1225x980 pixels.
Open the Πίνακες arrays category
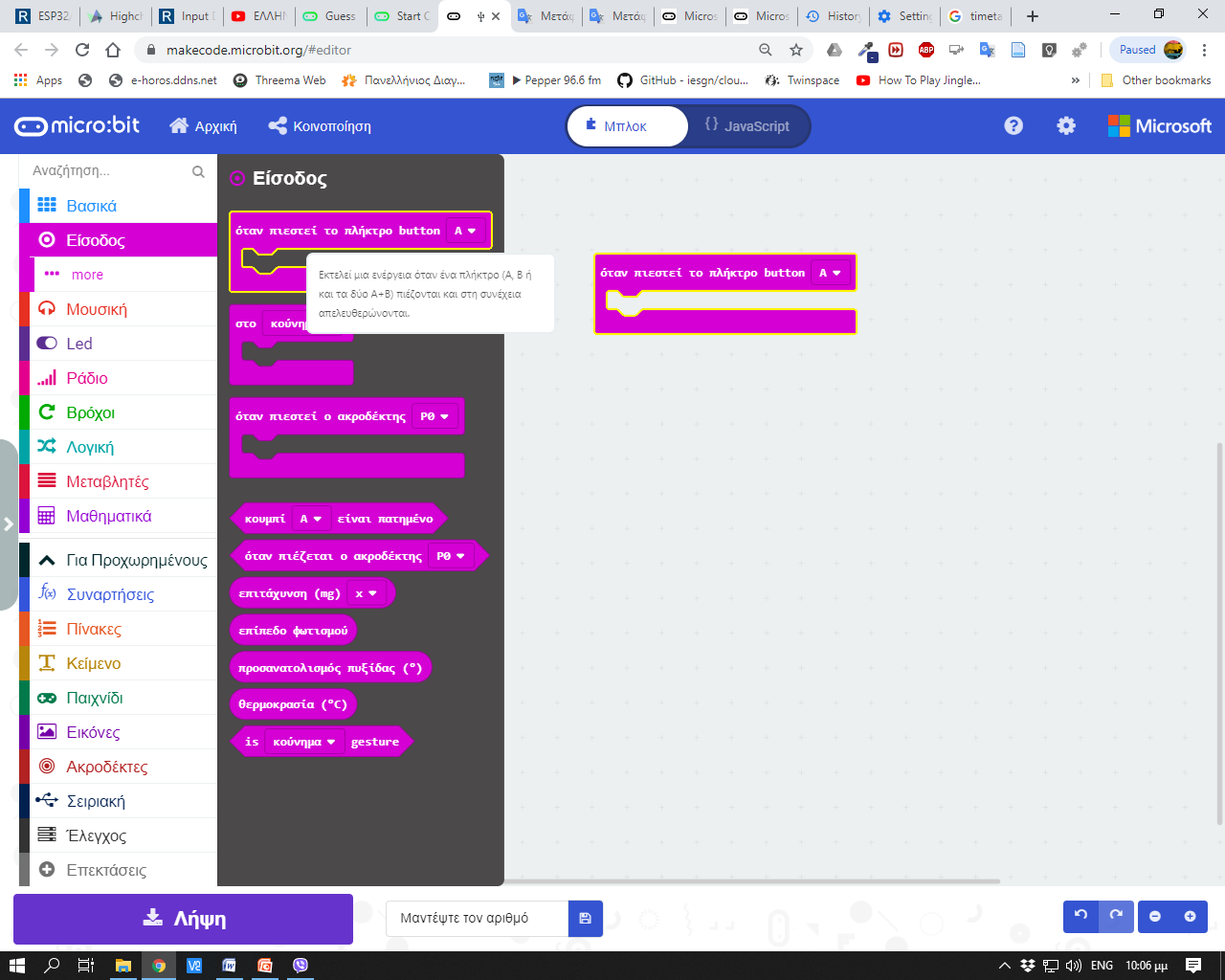[x=119, y=629]
